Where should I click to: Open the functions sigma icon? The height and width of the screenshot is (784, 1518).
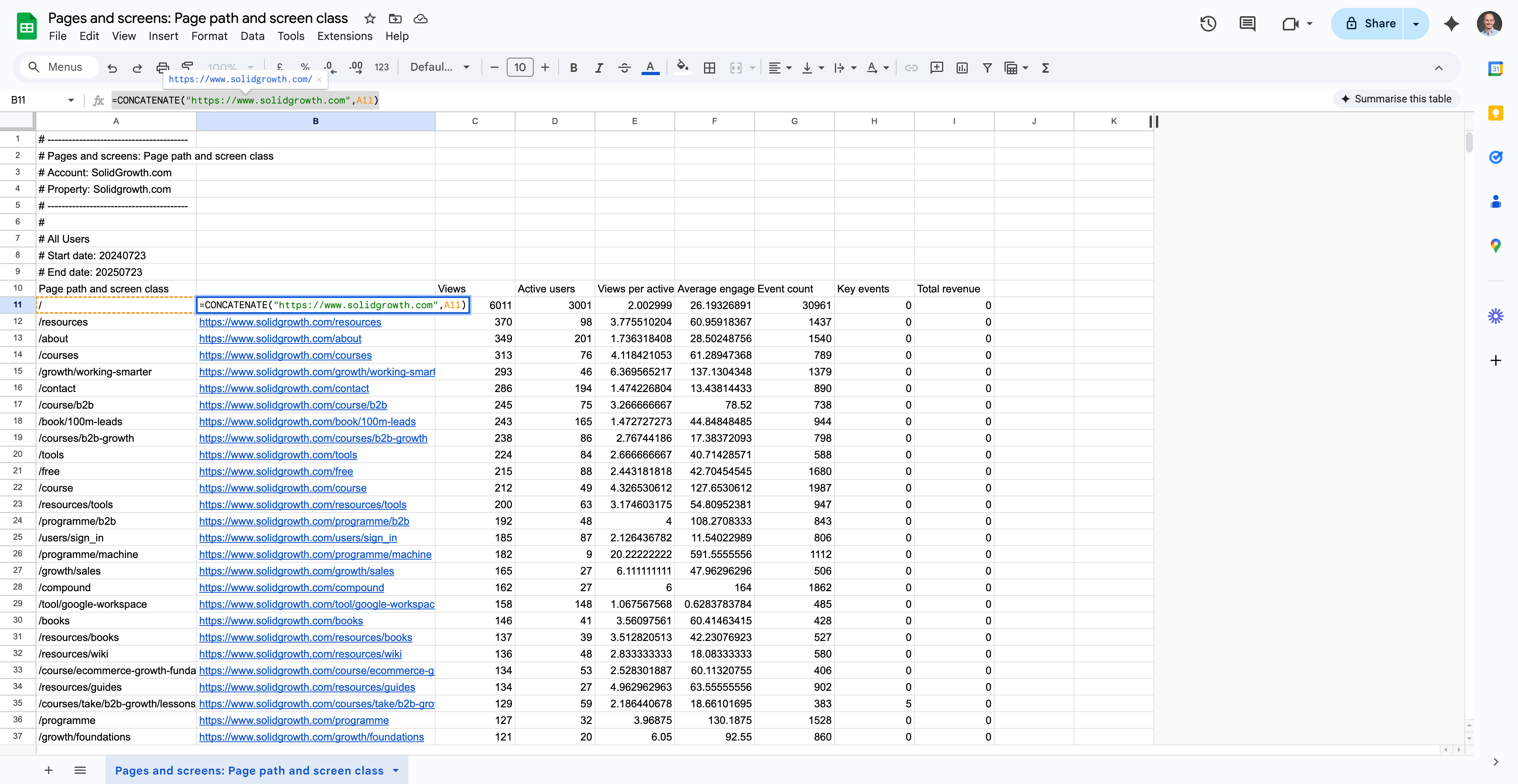[1045, 68]
